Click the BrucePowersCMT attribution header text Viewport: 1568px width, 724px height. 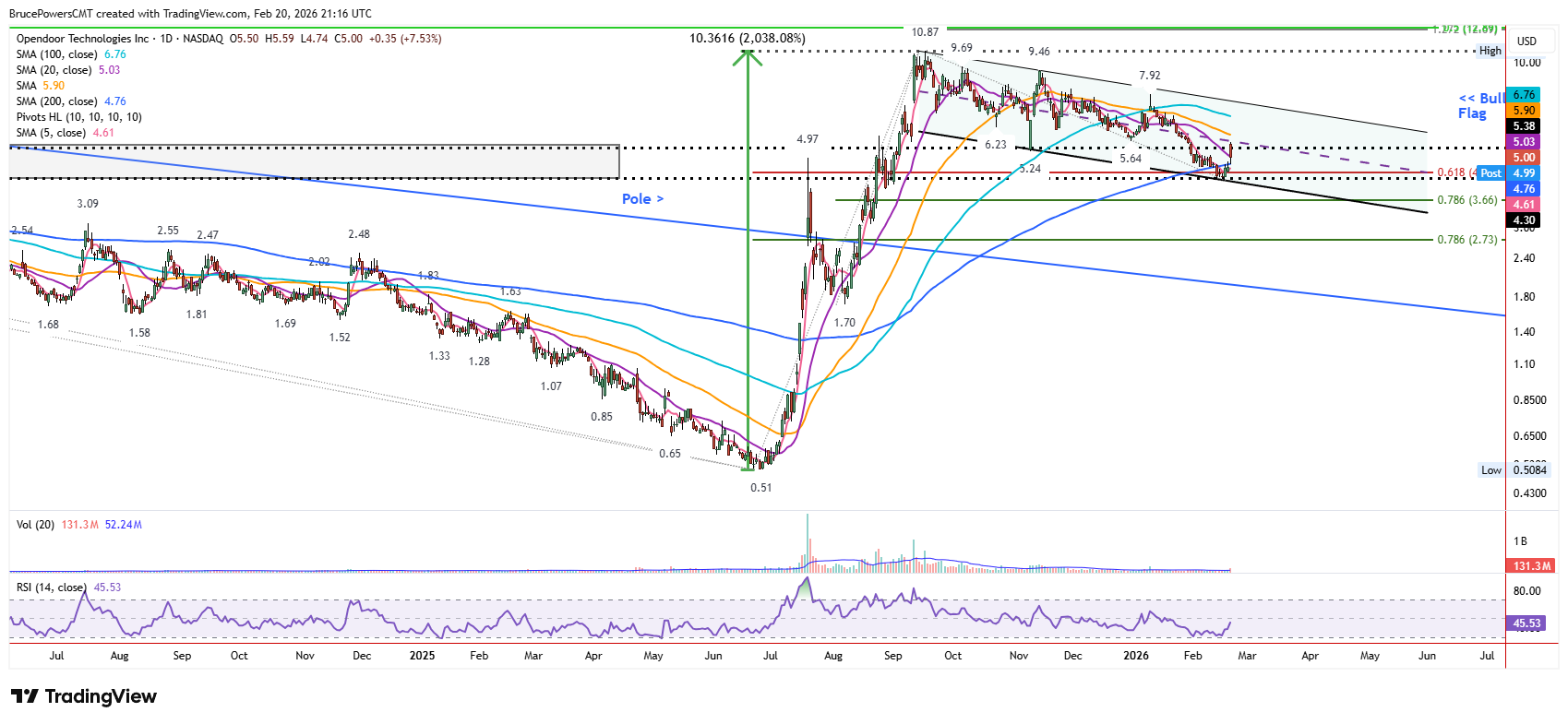190,14
